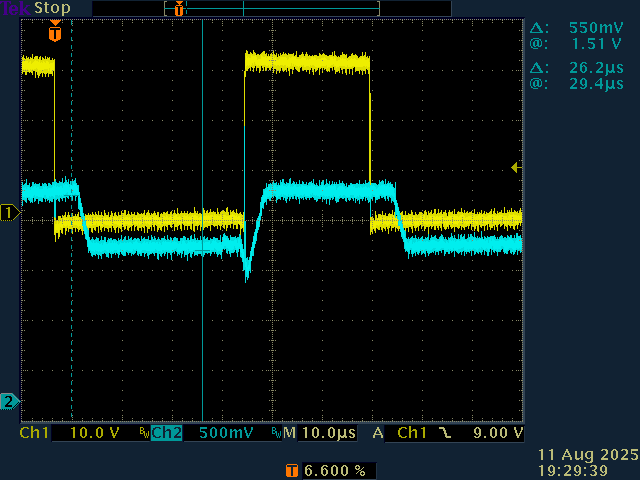Open the Ch2 500mV scale setting
This screenshot has width=640, height=480.
[x=225, y=433]
